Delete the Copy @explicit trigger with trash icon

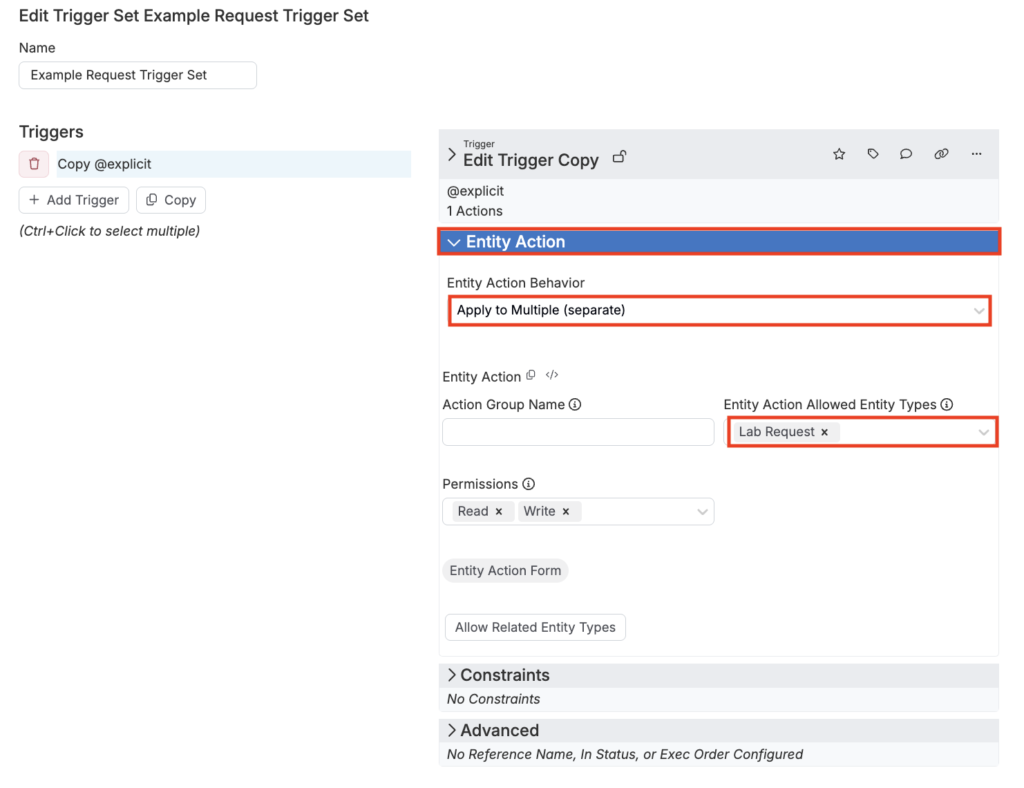click(x=34, y=164)
